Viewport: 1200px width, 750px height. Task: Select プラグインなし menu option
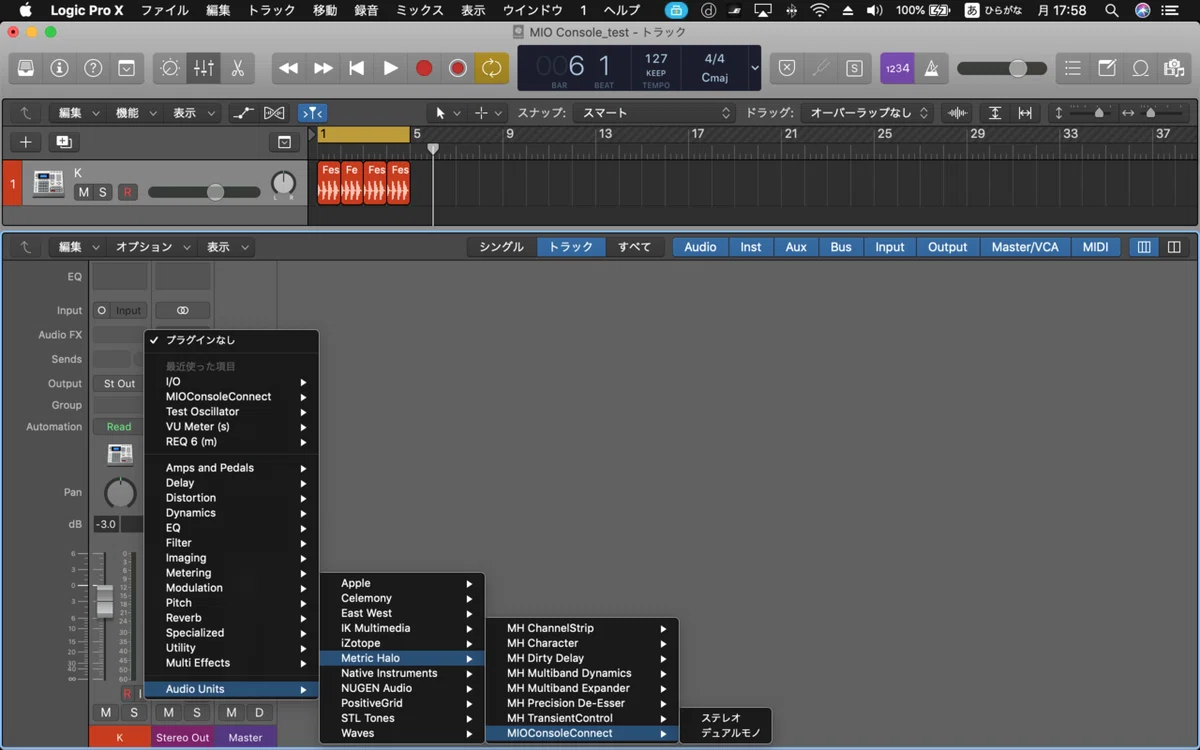(232, 340)
